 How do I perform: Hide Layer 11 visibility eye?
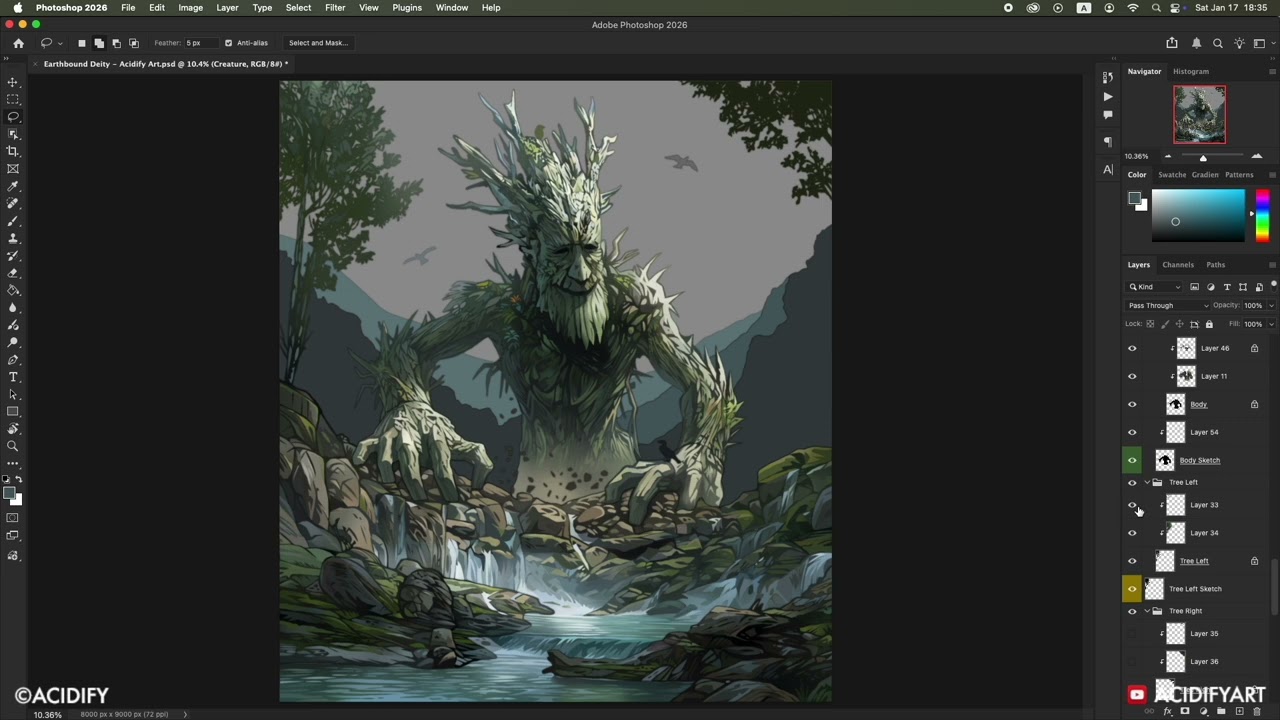point(1132,376)
